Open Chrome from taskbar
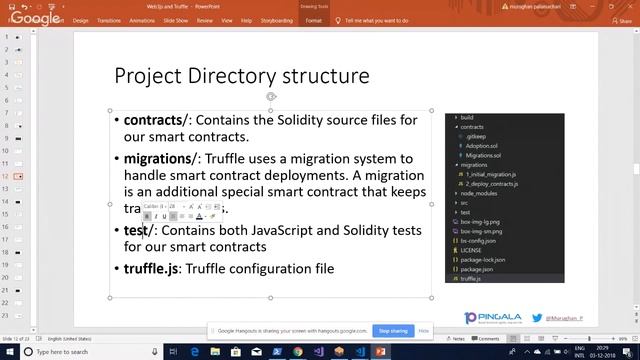Screen dimensions: 640x360 pos(298,351)
